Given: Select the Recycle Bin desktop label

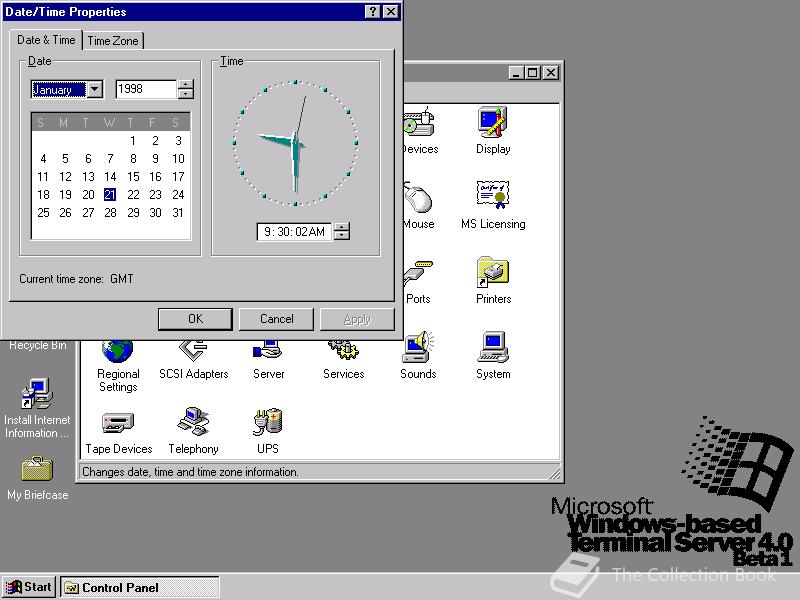Looking at the screenshot, I should [x=37, y=345].
